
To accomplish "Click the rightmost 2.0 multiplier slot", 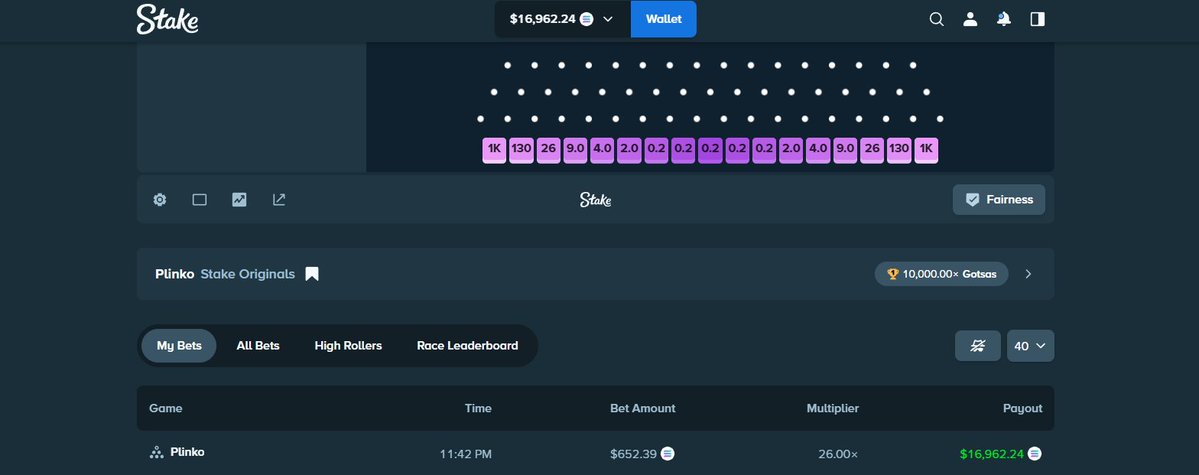I will coord(791,150).
